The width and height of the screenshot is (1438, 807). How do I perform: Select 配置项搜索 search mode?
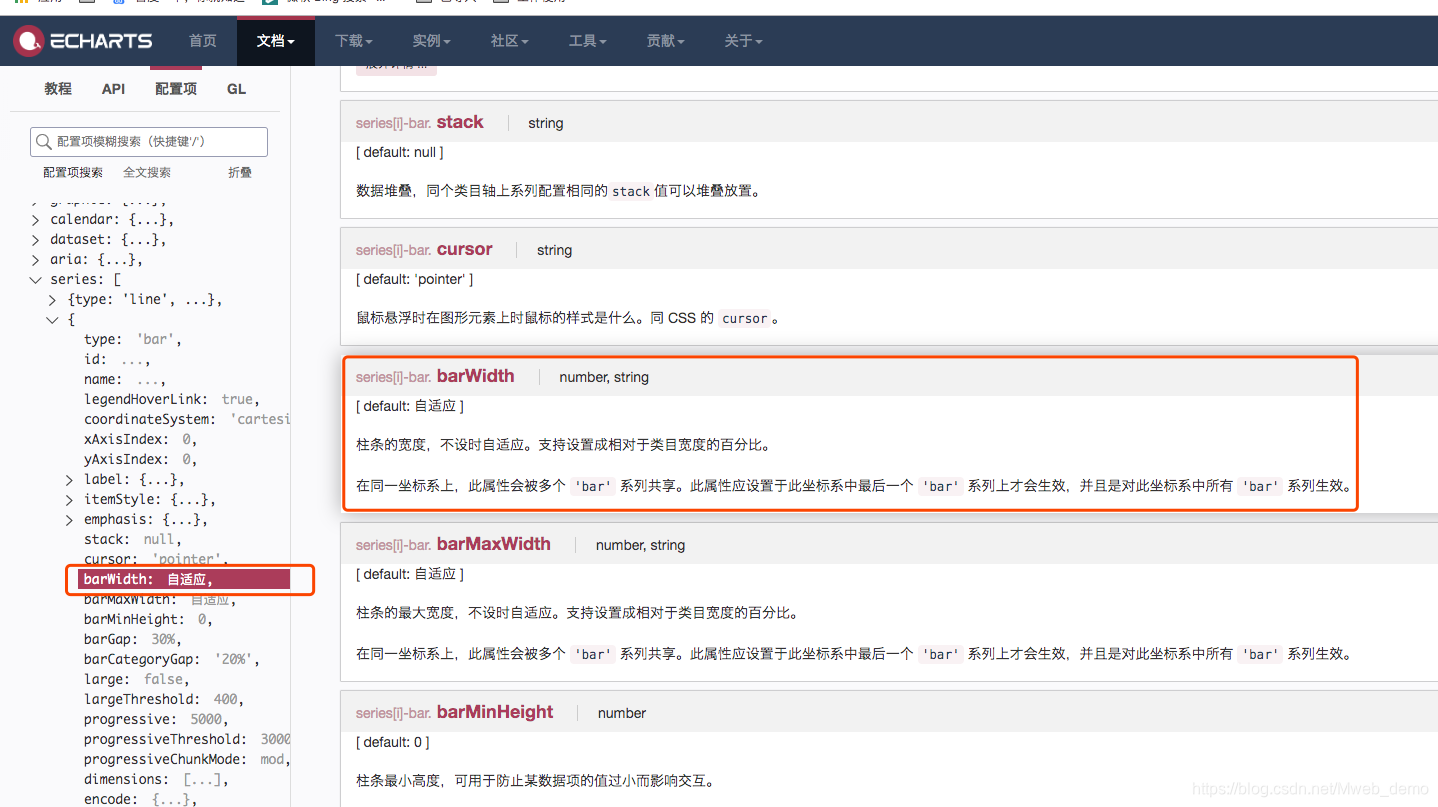click(x=73, y=172)
